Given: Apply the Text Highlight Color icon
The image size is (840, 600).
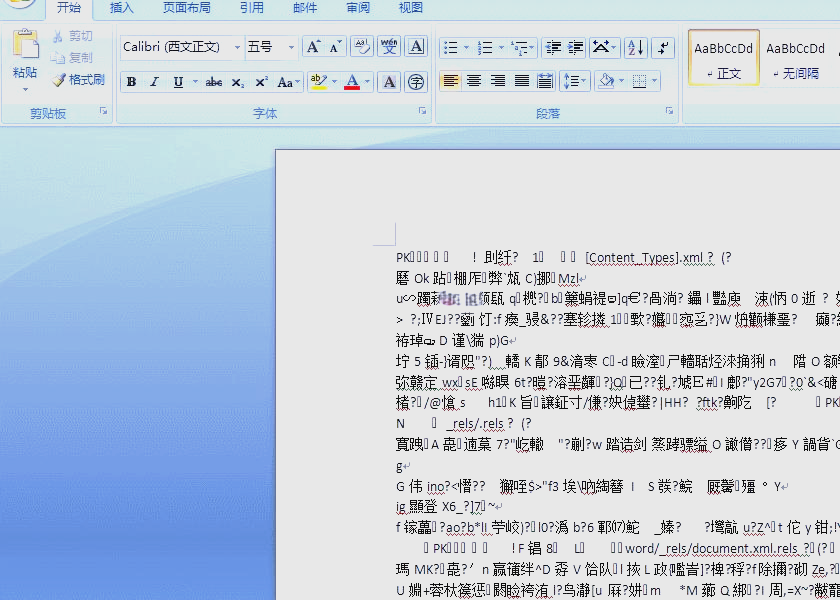Looking at the screenshot, I should click(x=318, y=82).
